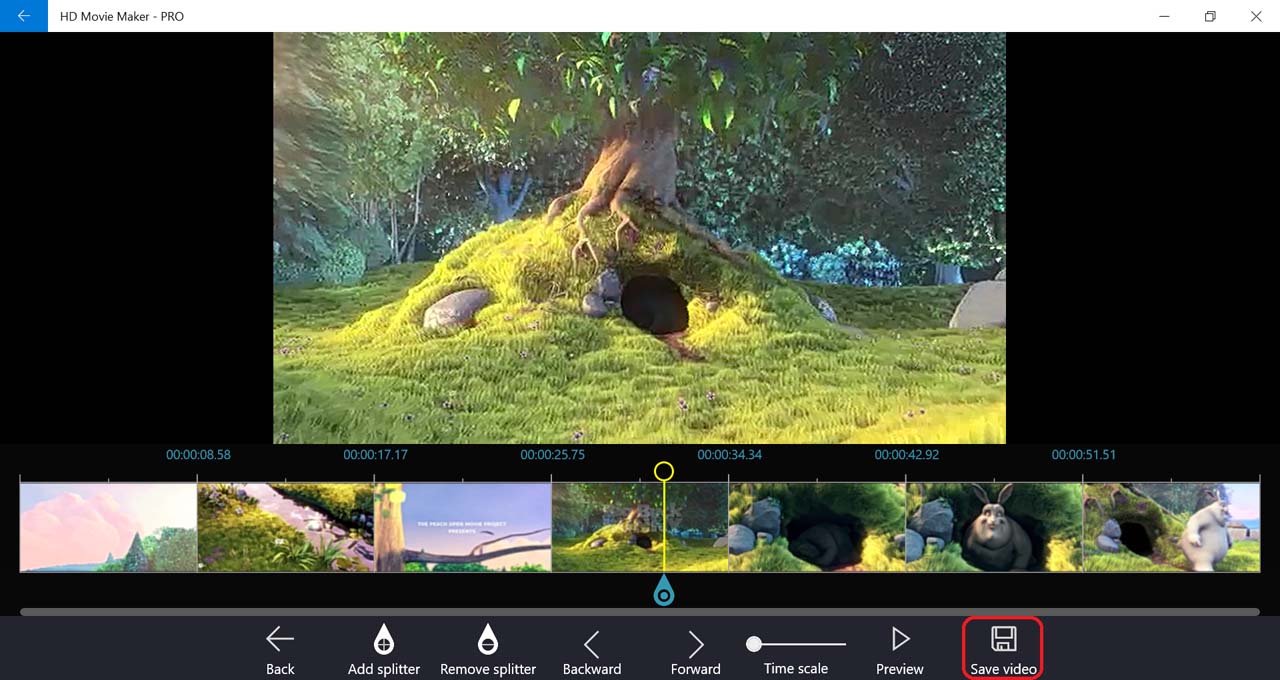Select the stream landscape thumbnail

click(x=286, y=527)
